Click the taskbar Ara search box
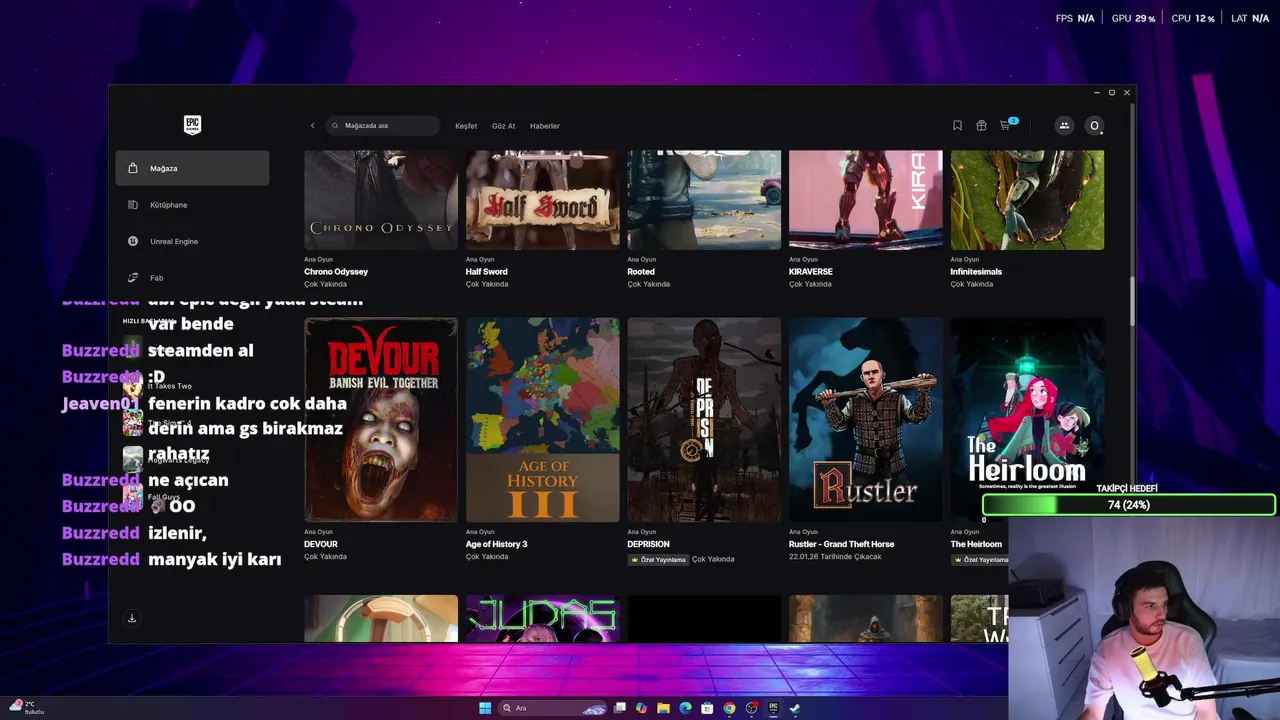 click(x=554, y=708)
